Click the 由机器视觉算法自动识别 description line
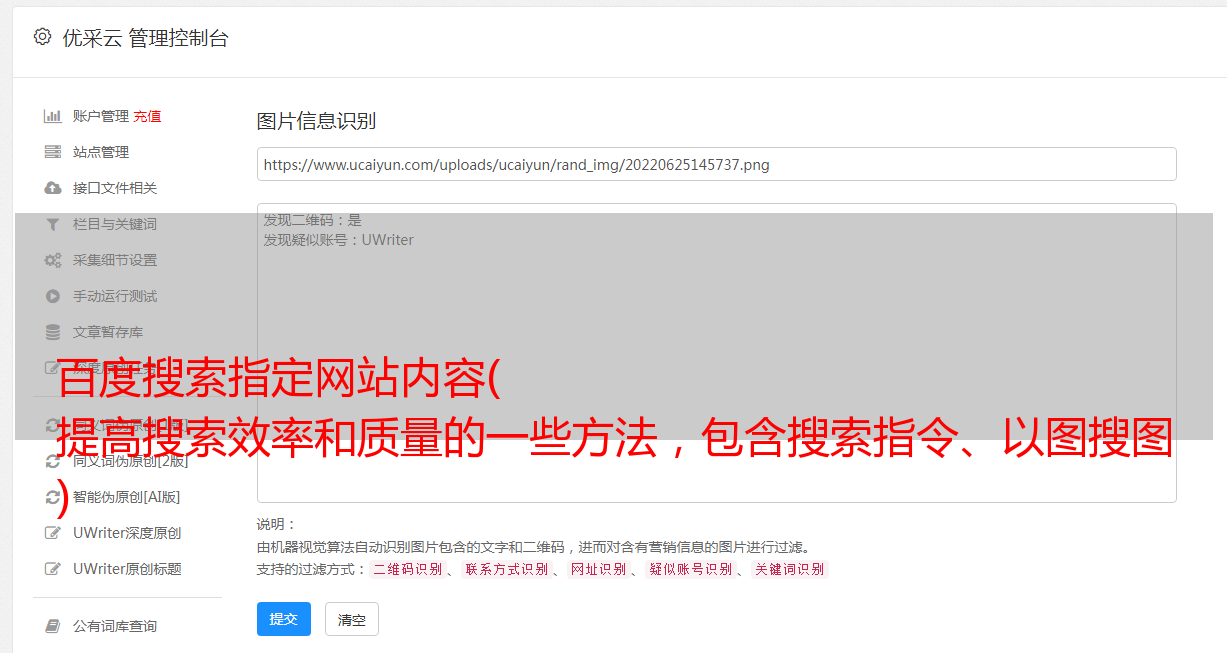Viewport: 1227px width, 653px height. (x=533, y=547)
